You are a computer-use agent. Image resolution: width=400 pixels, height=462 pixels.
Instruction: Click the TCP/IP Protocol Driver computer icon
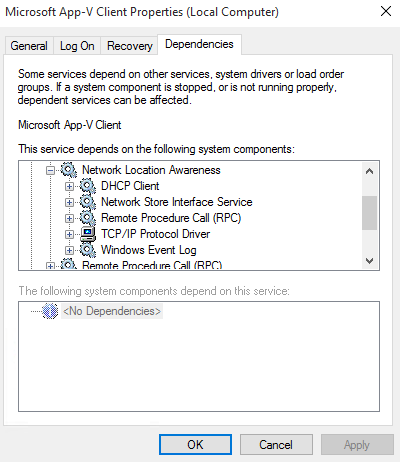[x=88, y=234]
